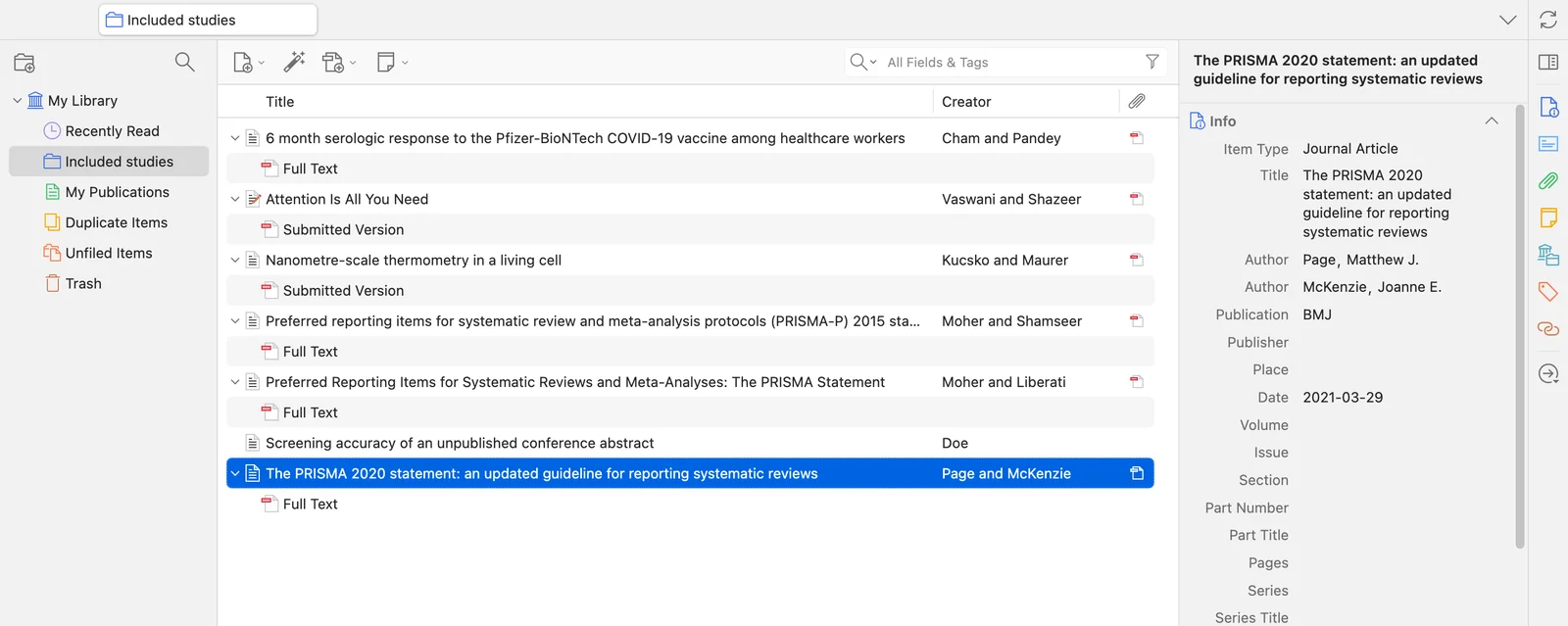Viewport: 1568px width, 626px height.
Task: Click creator cell Vaswani and Shazeer
Action: point(1011,199)
